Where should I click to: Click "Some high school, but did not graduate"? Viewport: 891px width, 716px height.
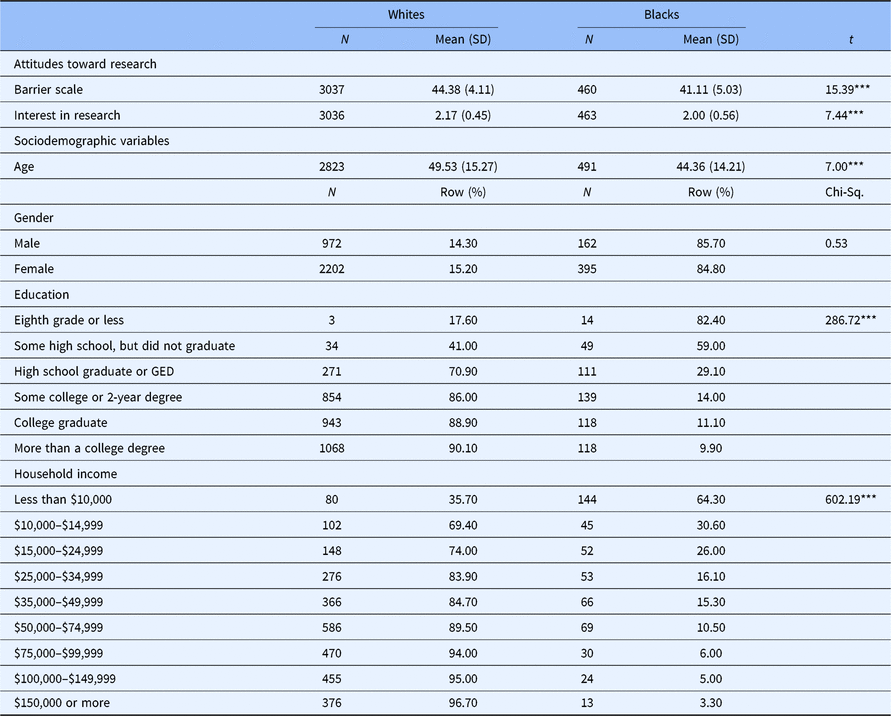[x=124, y=346]
